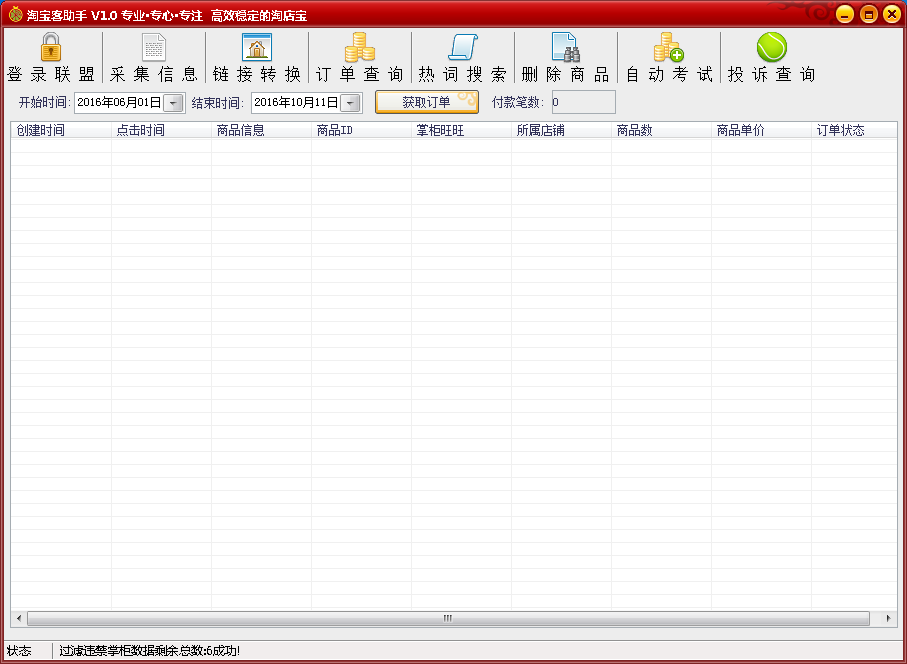
Task: Sort by 创建时间 column header
Action: click(61, 131)
